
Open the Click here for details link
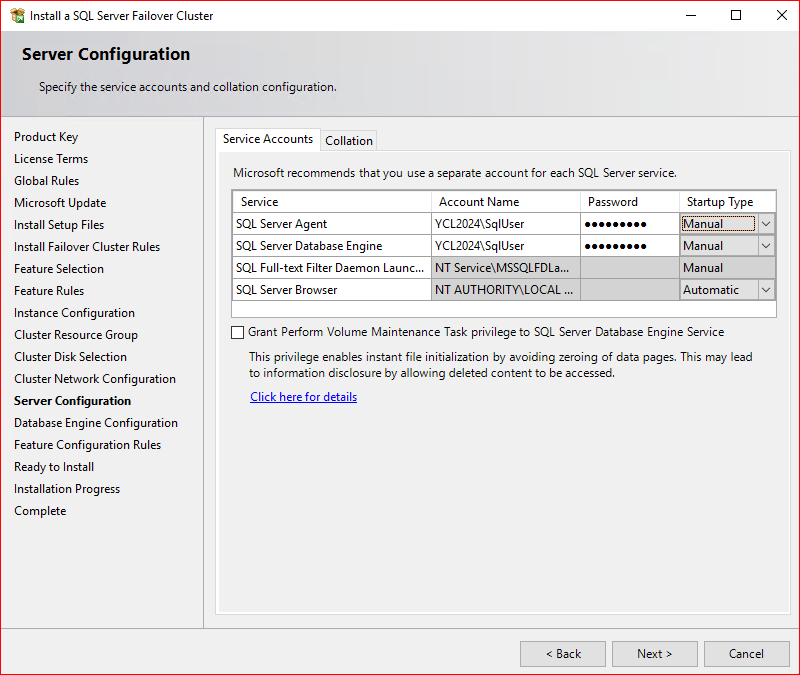(x=304, y=397)
